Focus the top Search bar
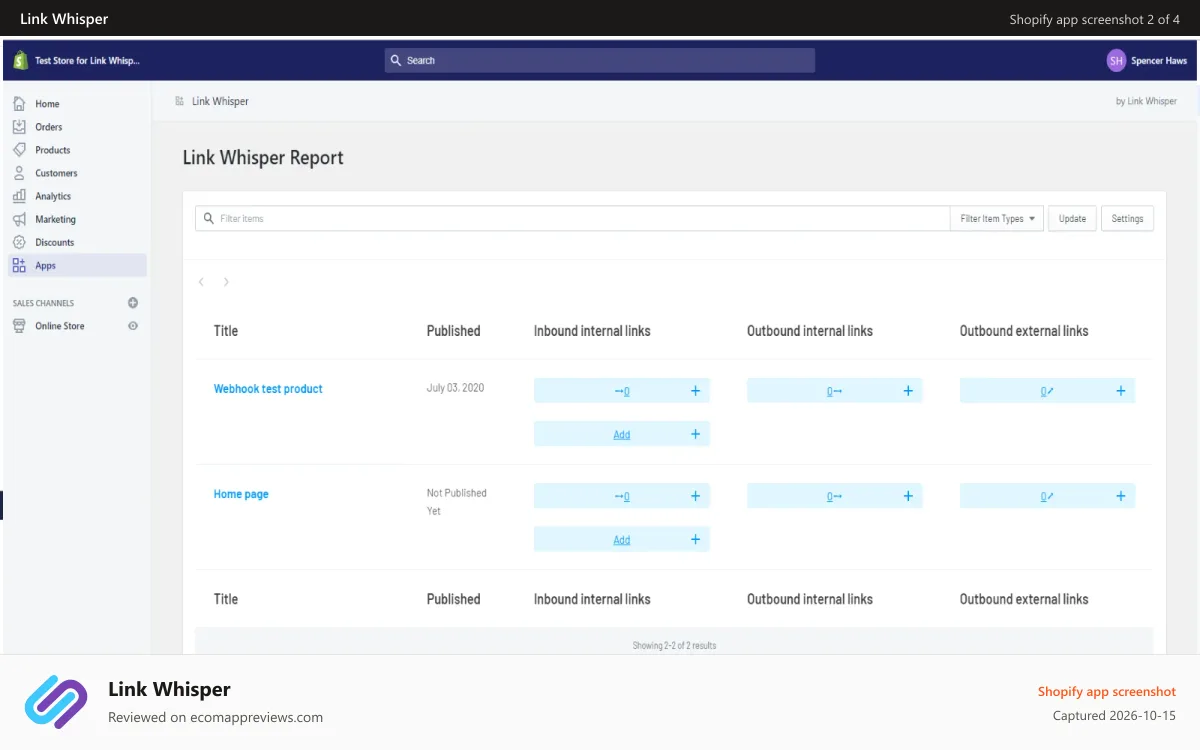Viewport: 1200px width, 750px height. tap(600, 60)
